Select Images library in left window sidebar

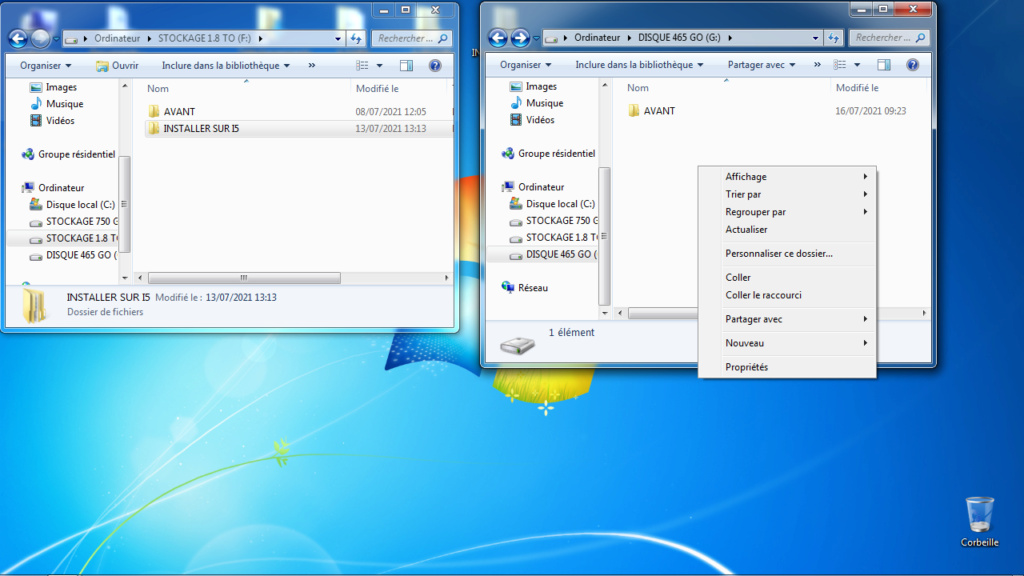[54, 87]
